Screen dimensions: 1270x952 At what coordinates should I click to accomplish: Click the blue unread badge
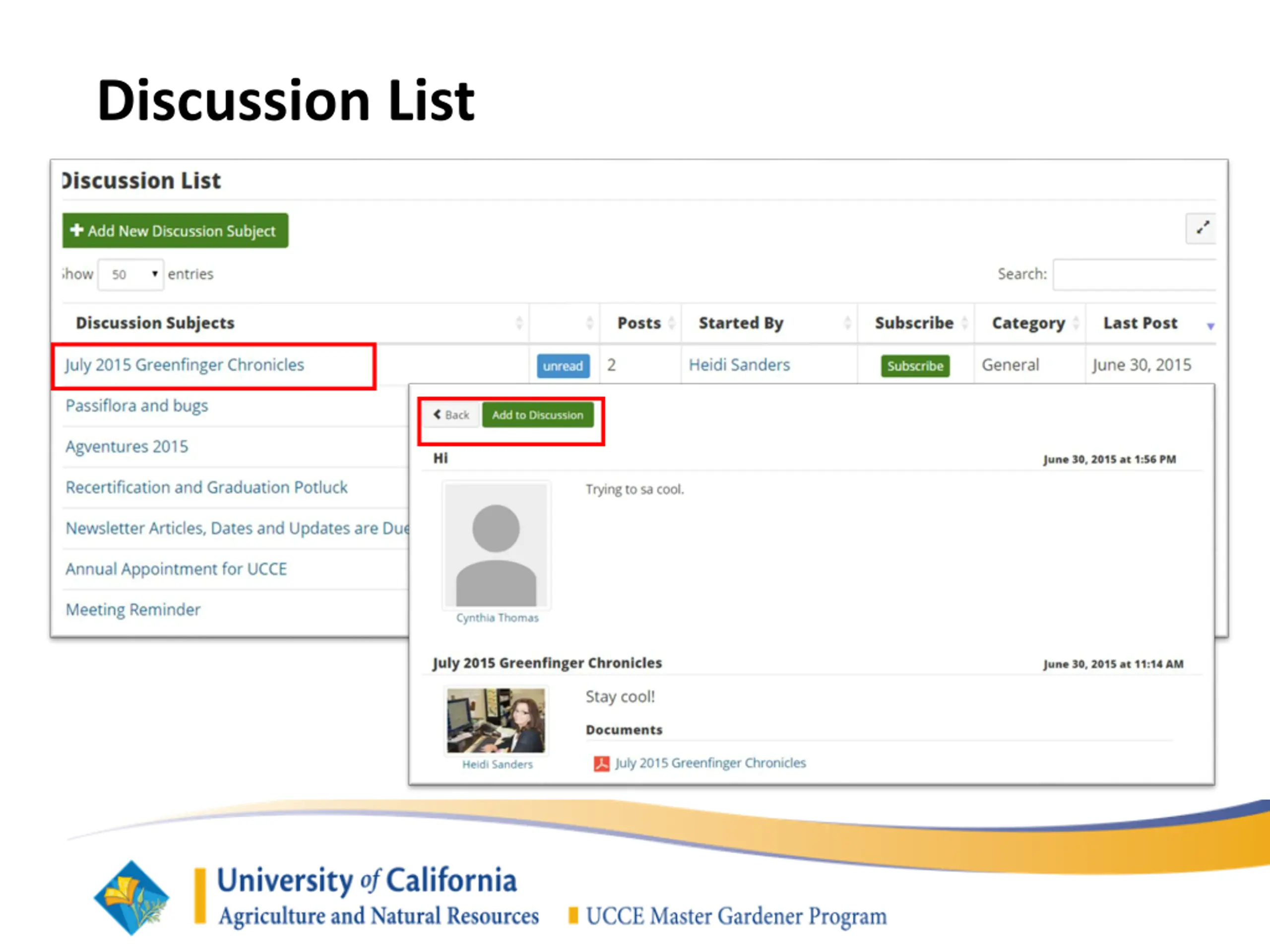[x=563, y=365]
